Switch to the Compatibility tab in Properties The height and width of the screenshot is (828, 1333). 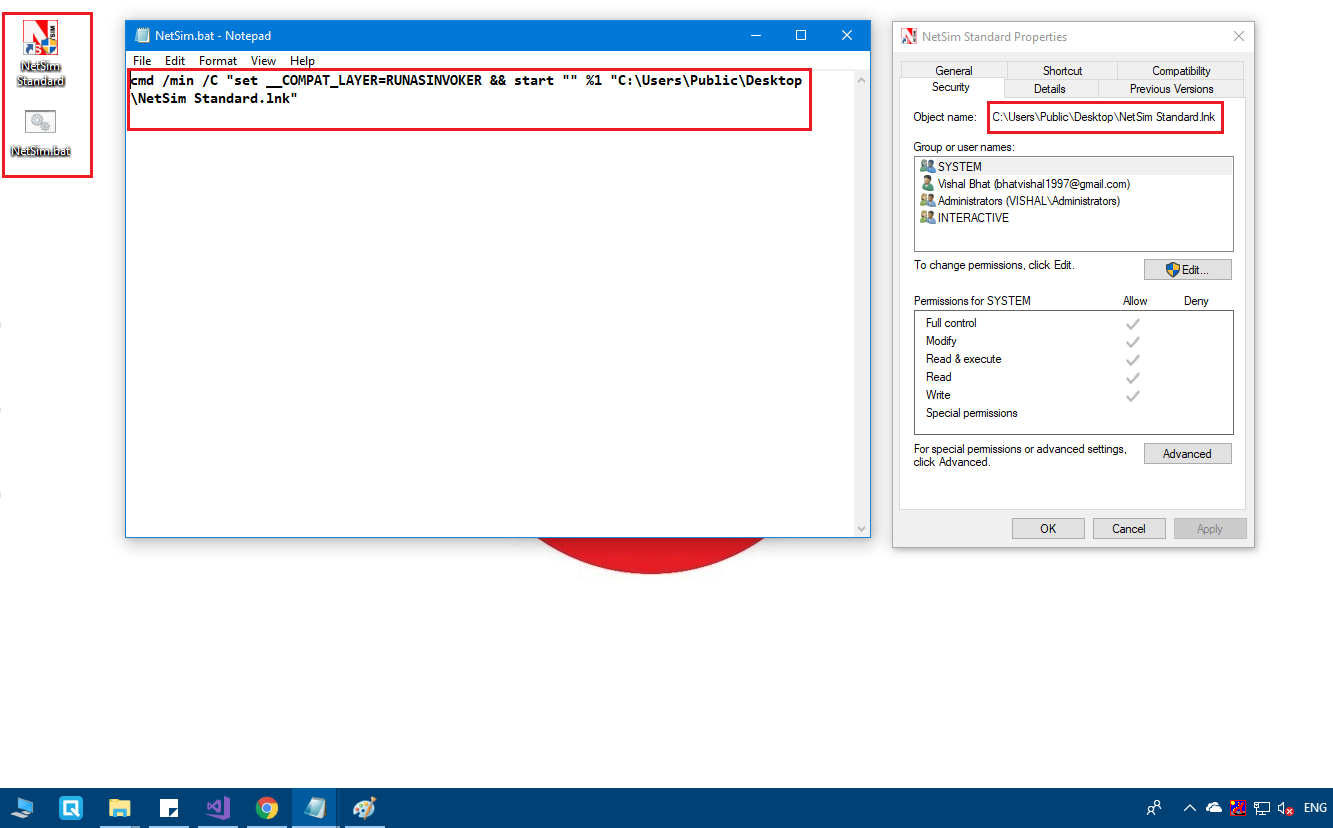(x=1181, y=71)
